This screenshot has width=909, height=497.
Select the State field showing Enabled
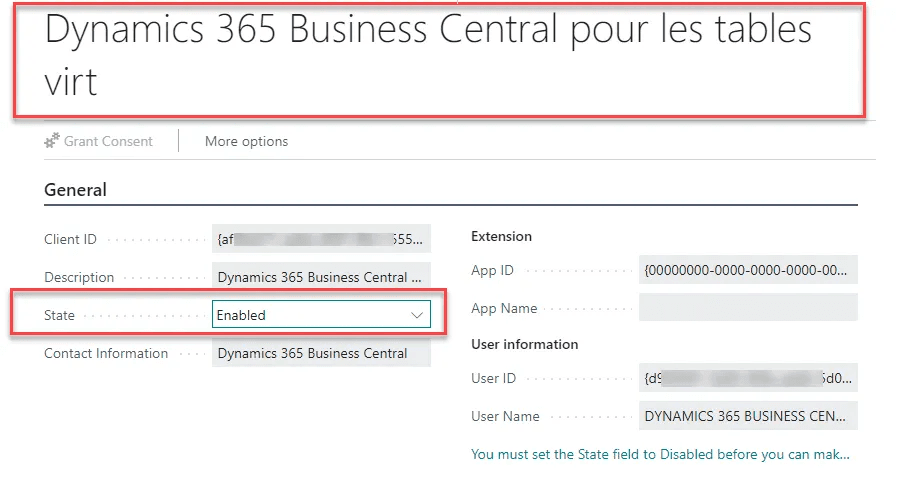[x=310, y=315]
